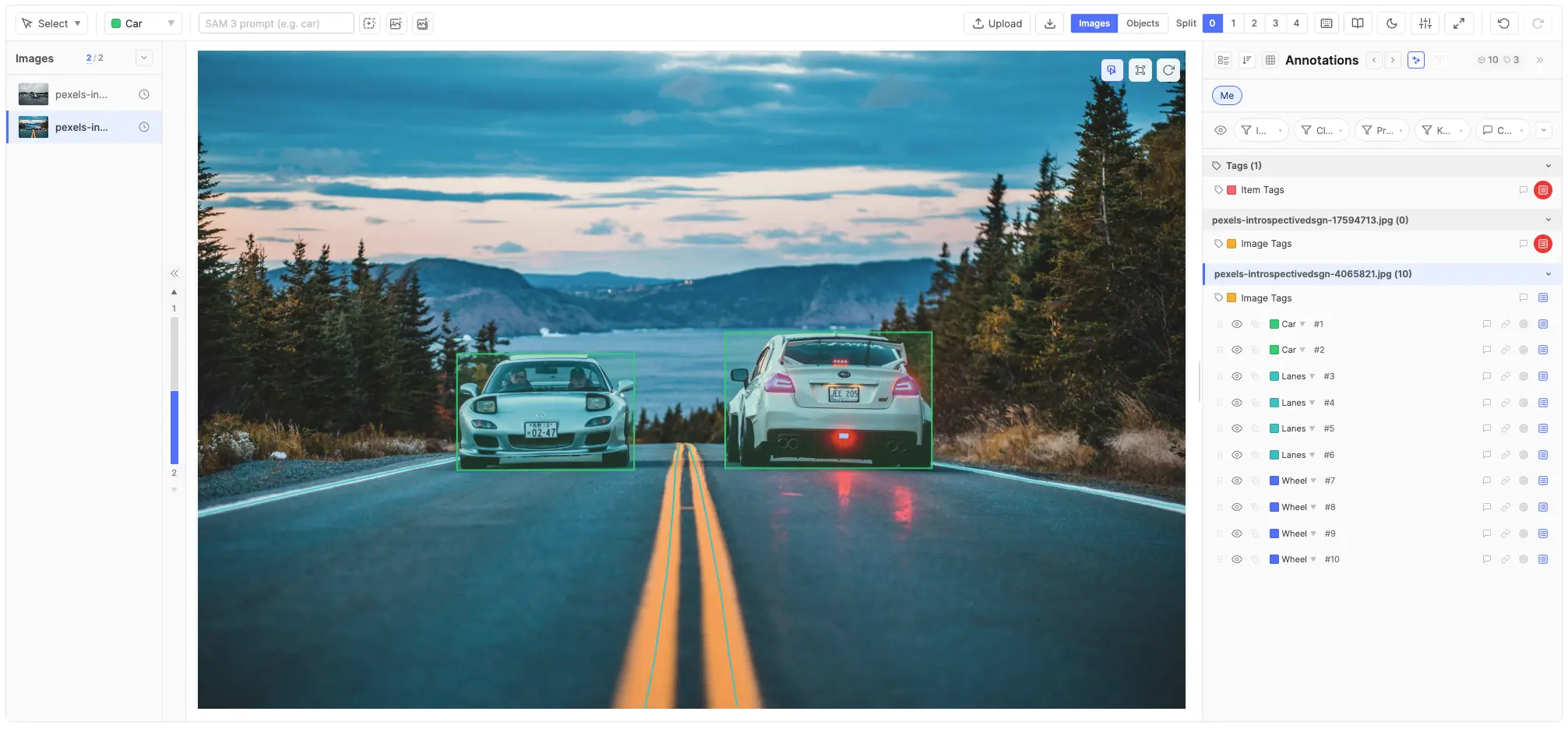Click the sort annotations icon

tap(1247, 60)
